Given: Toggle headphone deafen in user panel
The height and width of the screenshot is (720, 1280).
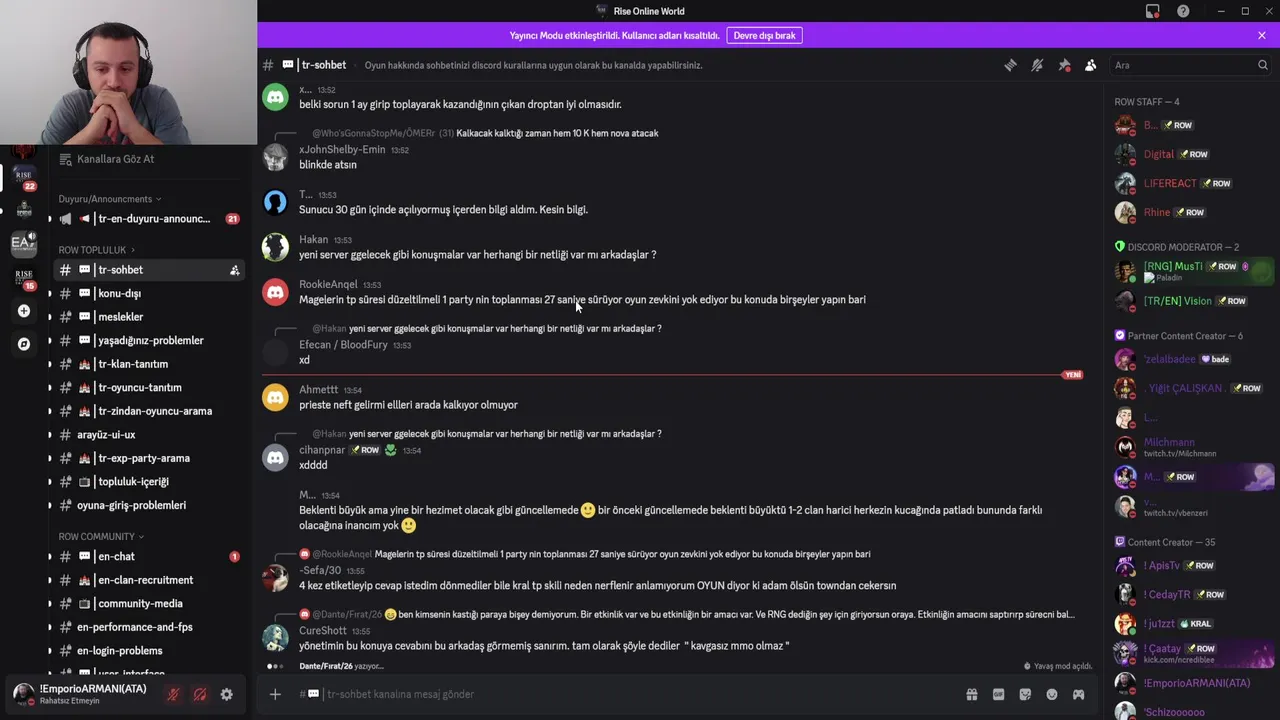Looking at the screenshot, I should [200, 694].
